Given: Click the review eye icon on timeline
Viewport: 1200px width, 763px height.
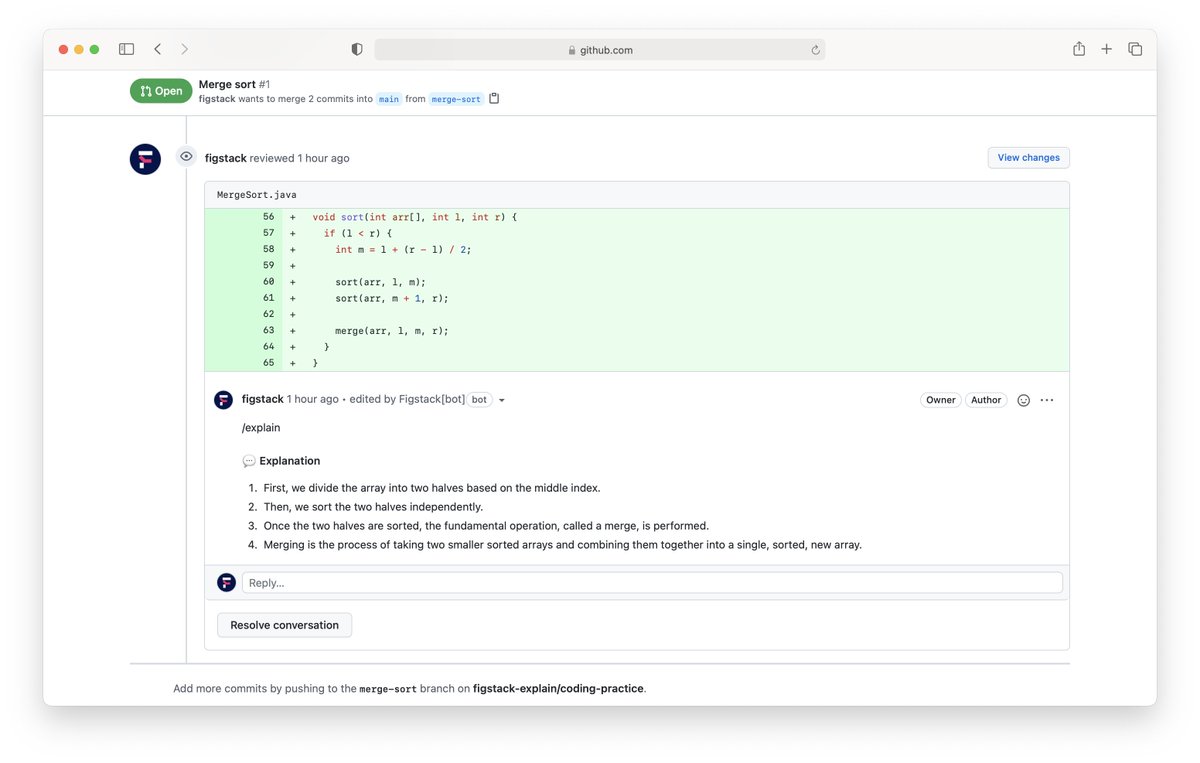Looking at the screenshot, I should click(x=186, y=156).
